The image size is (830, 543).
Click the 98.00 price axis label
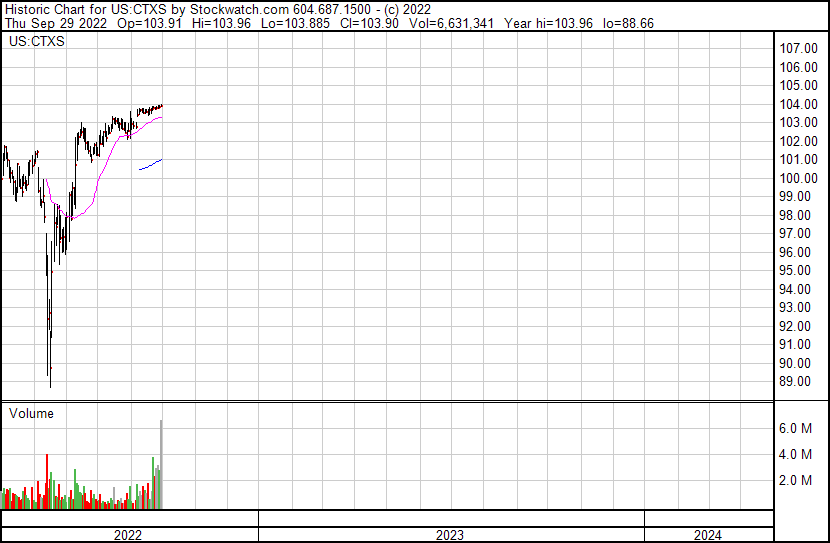pyautogui.click(x=795, y=215)
